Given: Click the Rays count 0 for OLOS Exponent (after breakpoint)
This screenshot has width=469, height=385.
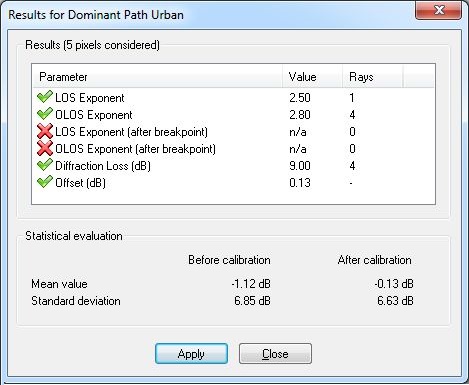Looking at the screenshot, I should point(352,149).
